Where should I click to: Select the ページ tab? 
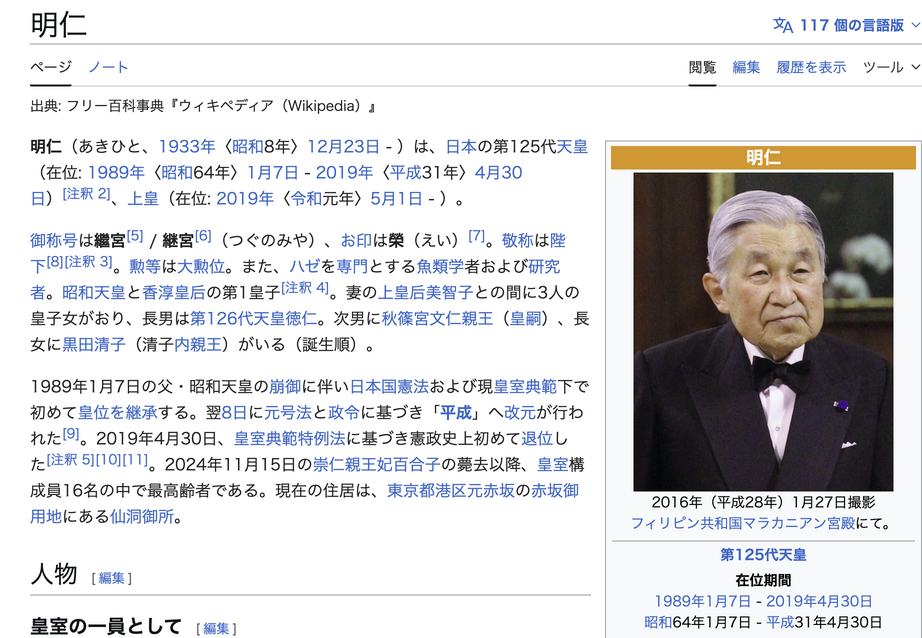50,67
